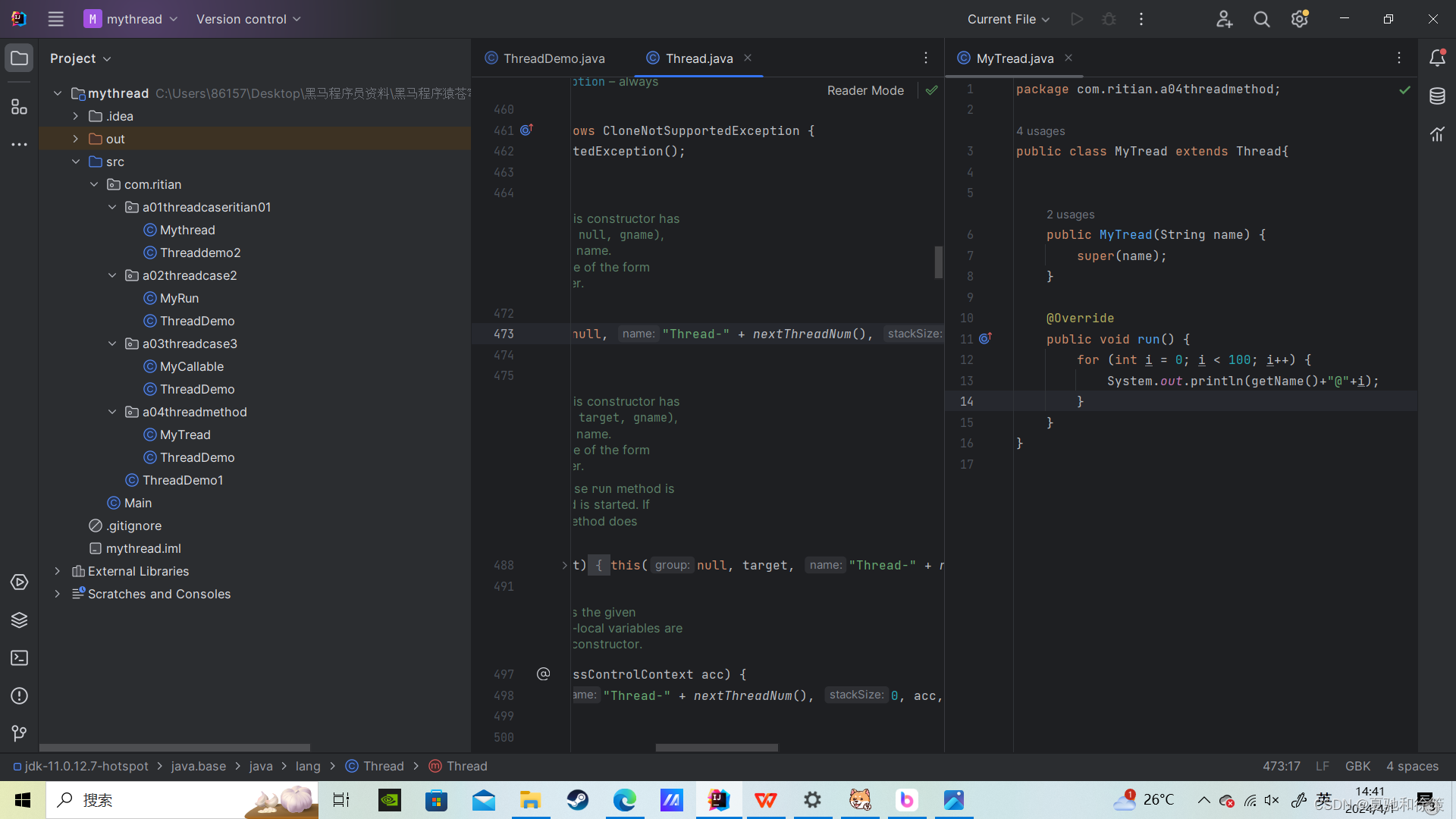Open the Terminal tool window
This screenshot has width=1456, height=819.
point(19,658)
